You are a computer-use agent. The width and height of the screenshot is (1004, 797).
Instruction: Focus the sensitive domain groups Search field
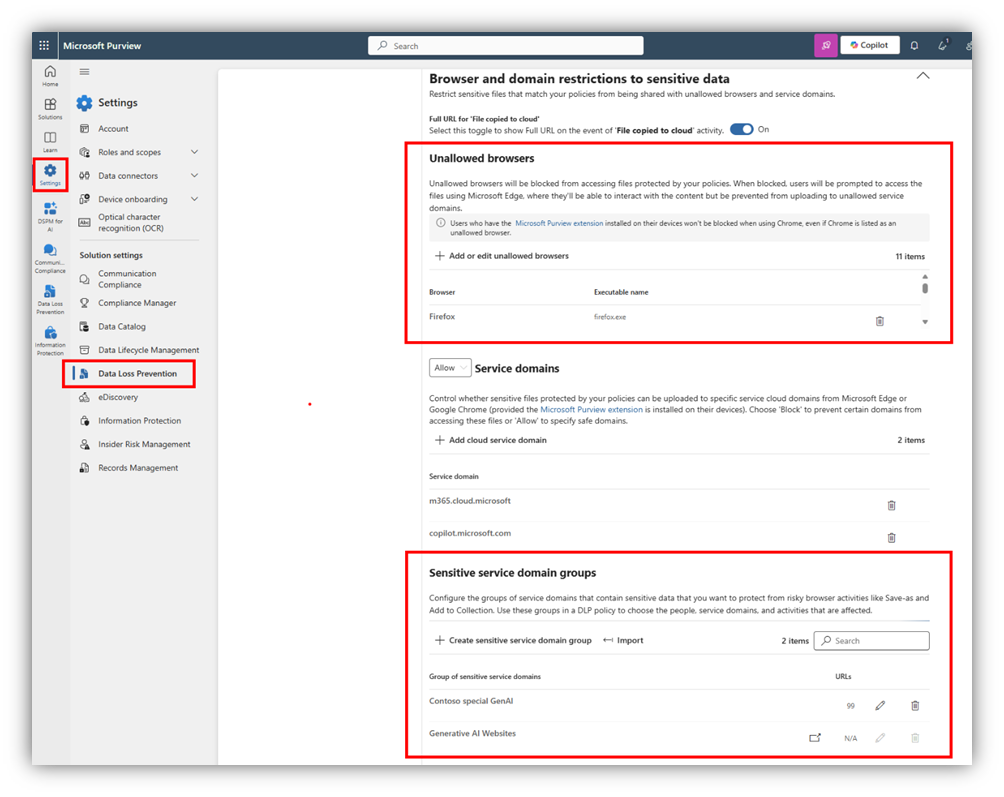point(871,640)
